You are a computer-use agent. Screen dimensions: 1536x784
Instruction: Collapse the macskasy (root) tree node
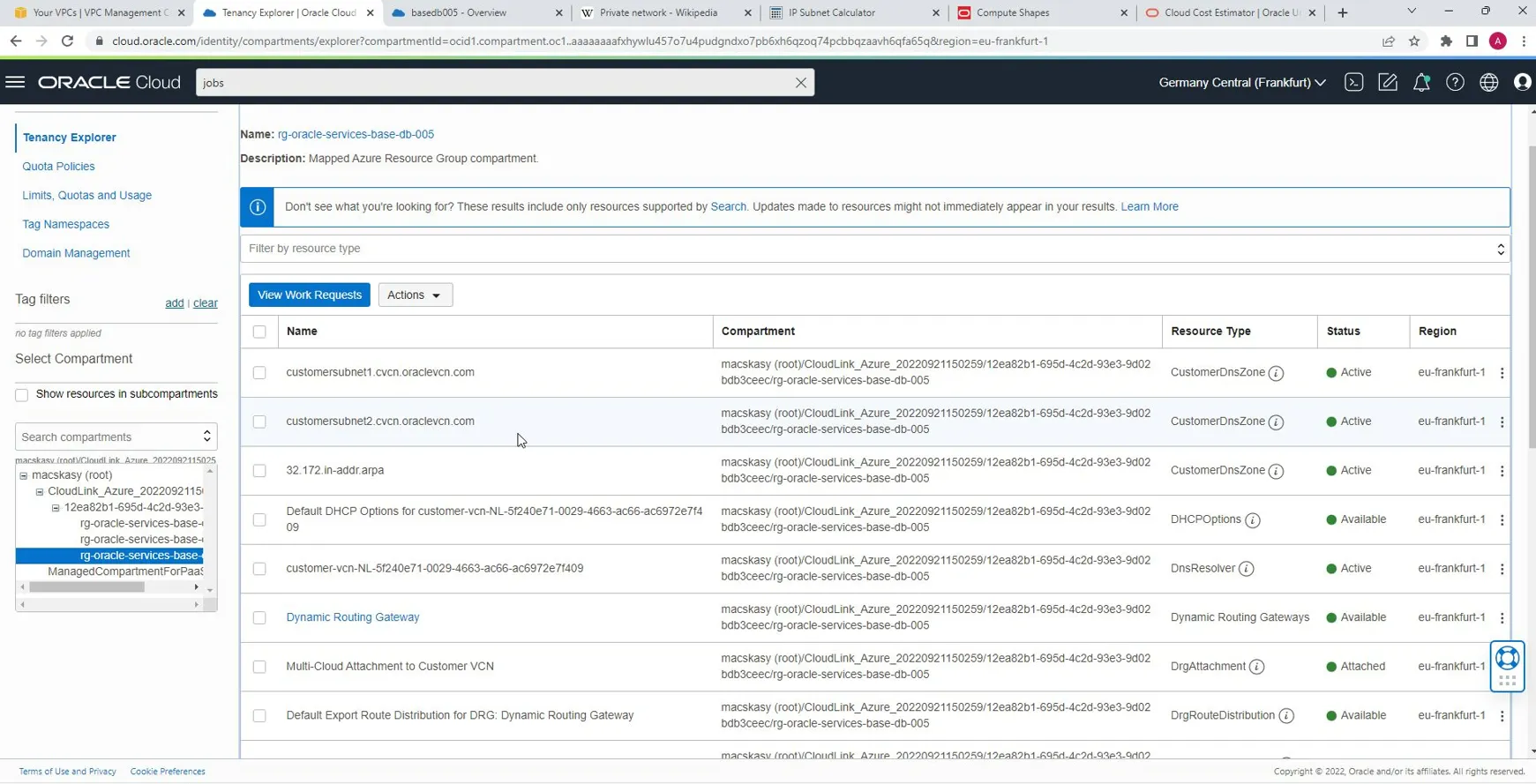[24, 475]
